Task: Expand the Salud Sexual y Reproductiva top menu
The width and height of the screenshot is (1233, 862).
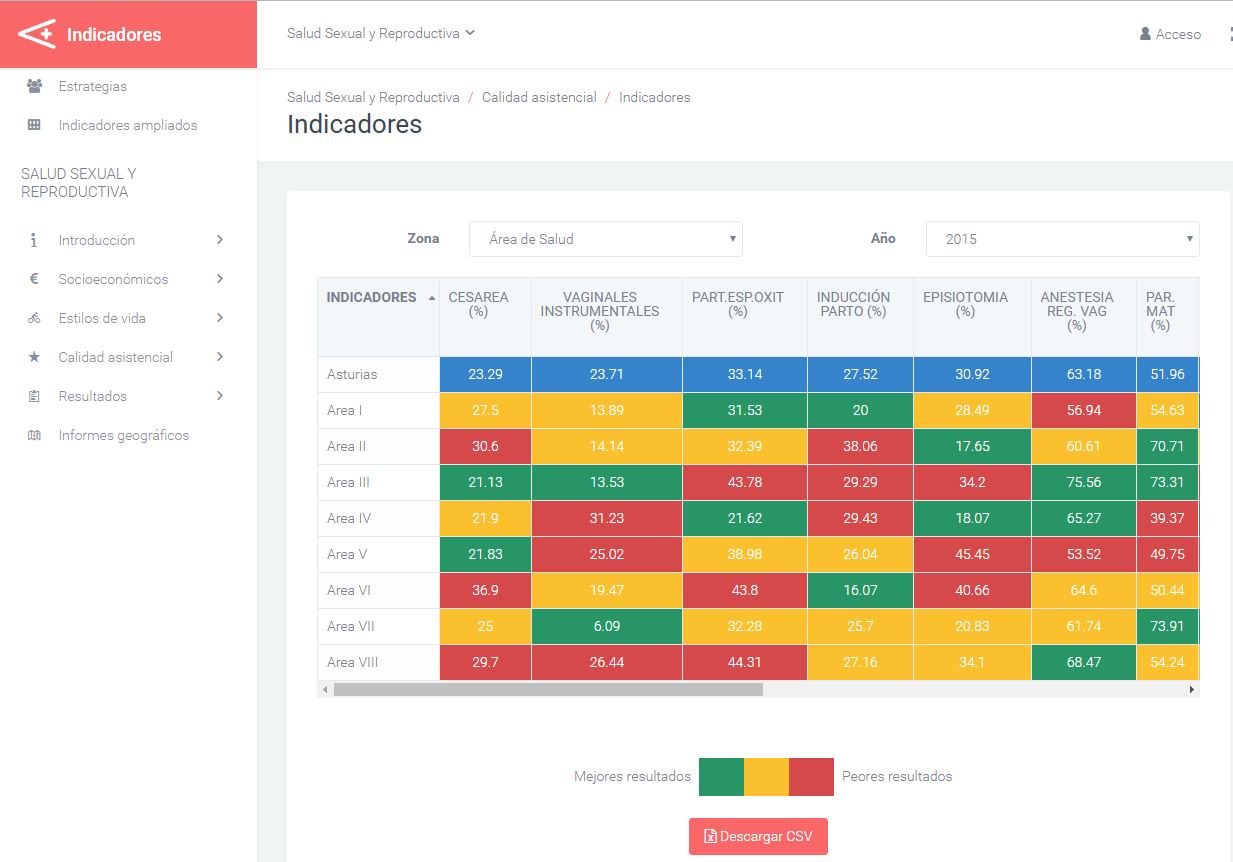Action: coord(380,33)
